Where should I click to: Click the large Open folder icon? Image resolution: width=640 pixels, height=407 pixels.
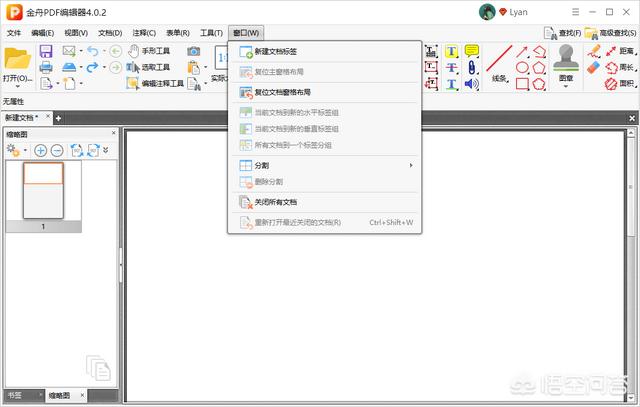click(17, 58)
